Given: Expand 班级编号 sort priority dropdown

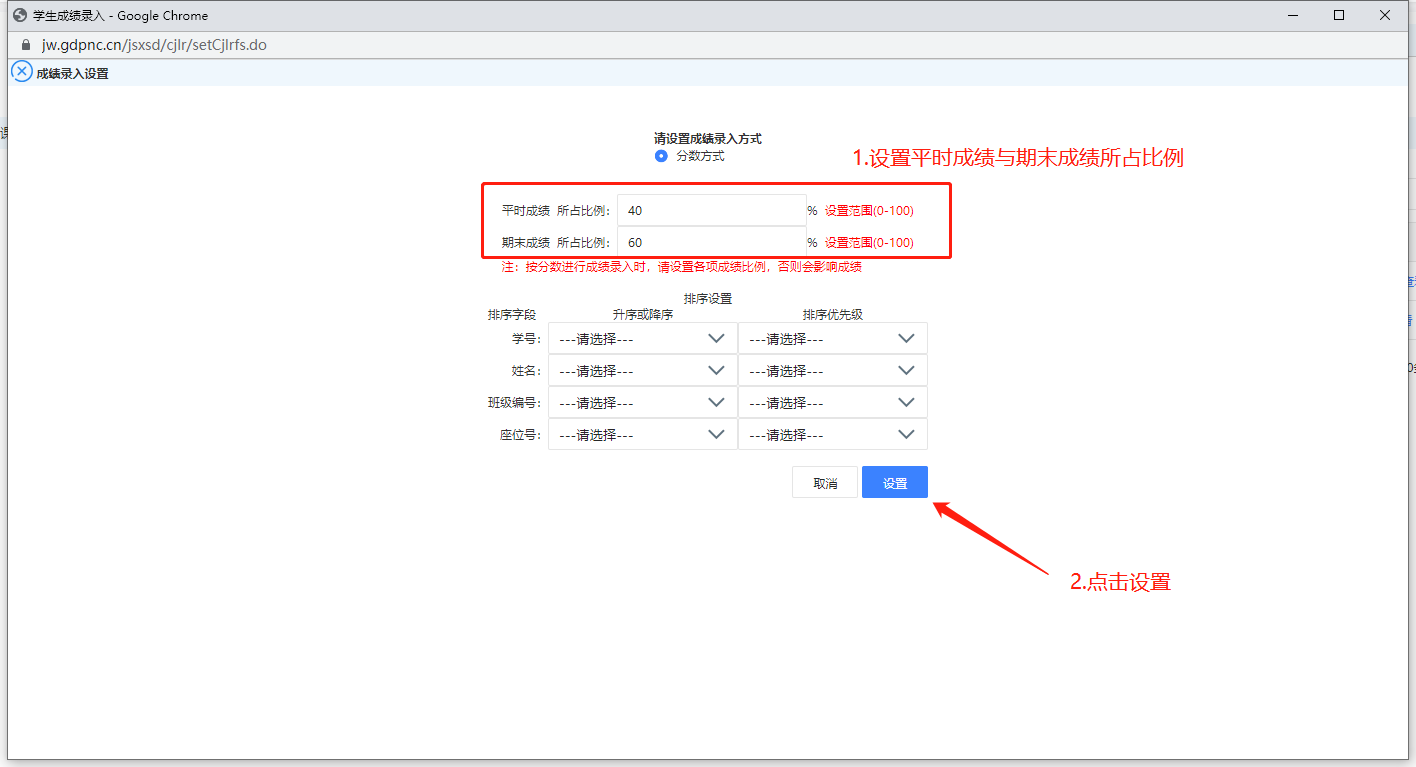Looking at the screenshot, I should [832, 403].
